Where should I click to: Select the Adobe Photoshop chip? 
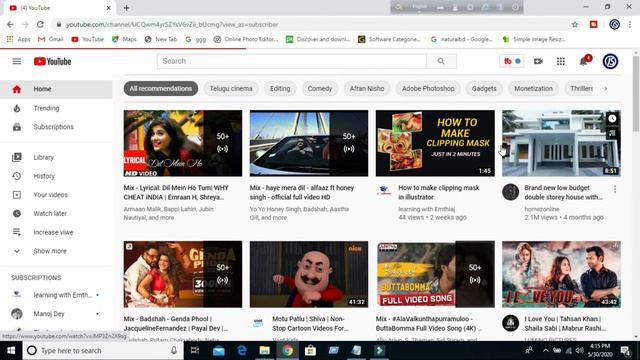428,89
